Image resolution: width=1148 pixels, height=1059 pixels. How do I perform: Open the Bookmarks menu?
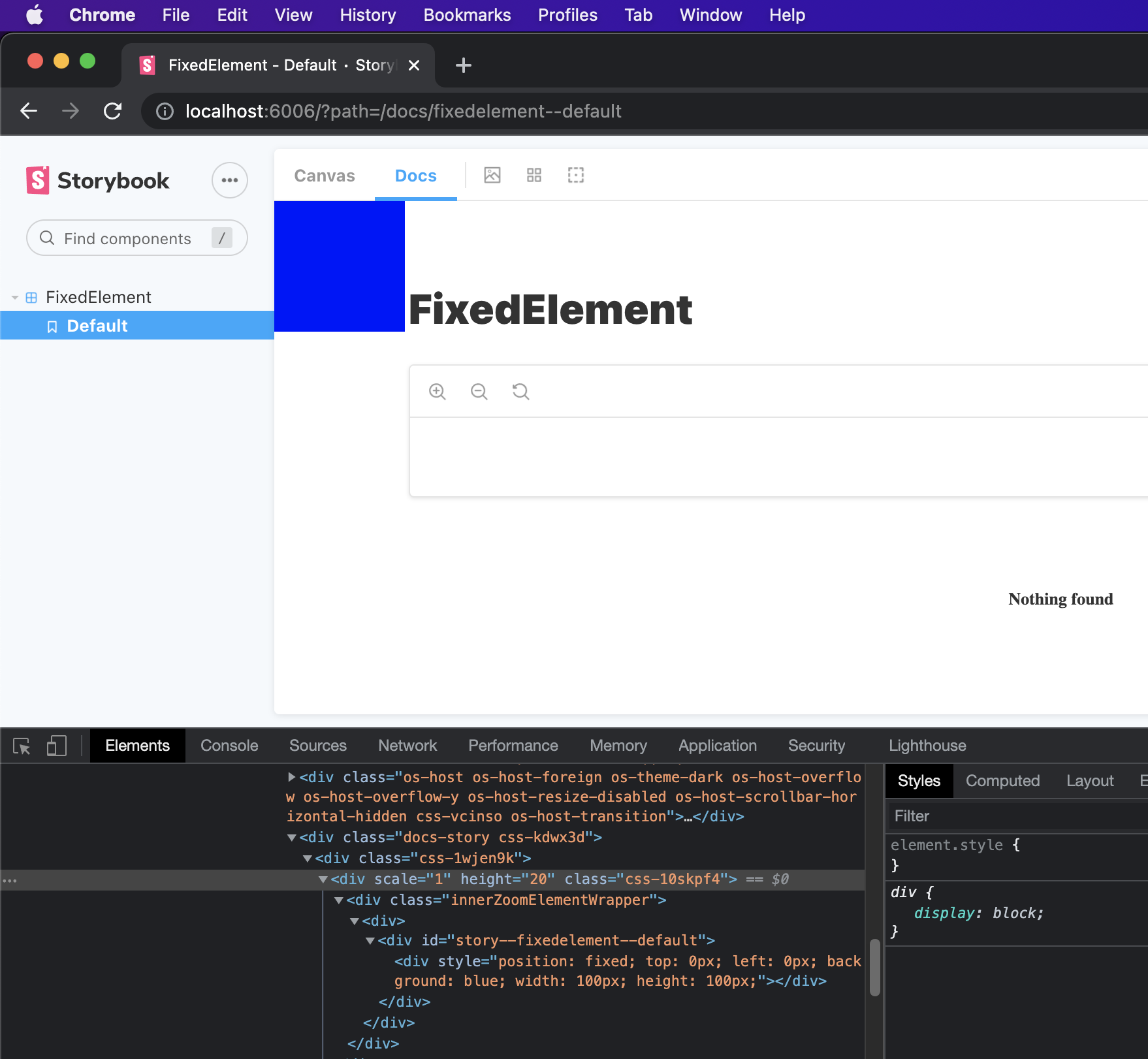click(467, 14)
